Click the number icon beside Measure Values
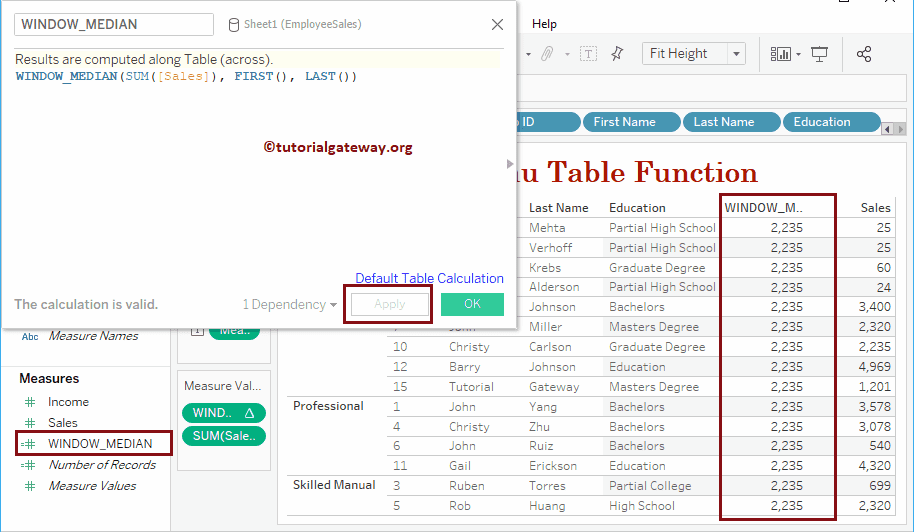The height and width of the screenshot is (532, 914). coord(30,486)
